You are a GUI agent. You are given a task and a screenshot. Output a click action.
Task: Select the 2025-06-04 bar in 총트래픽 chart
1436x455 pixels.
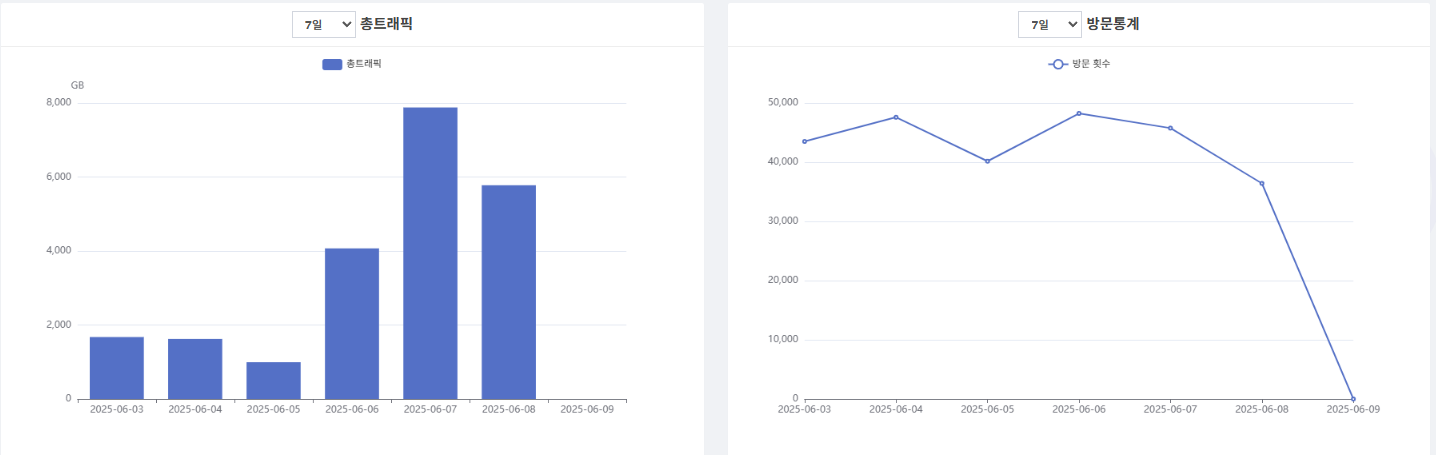[195, 368]
